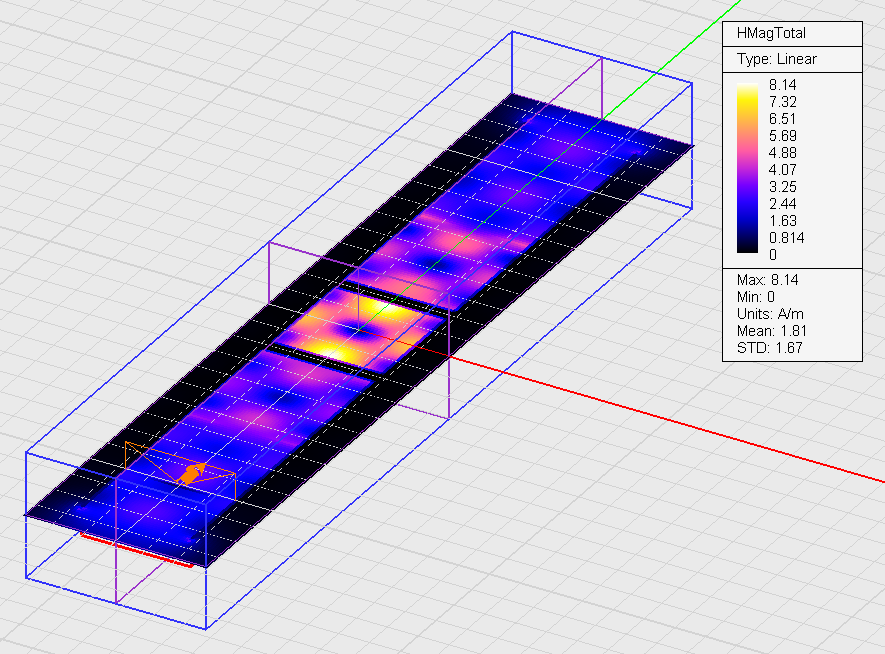Select the red port line below box
This screenshot has height=654, width=885.
135,550
